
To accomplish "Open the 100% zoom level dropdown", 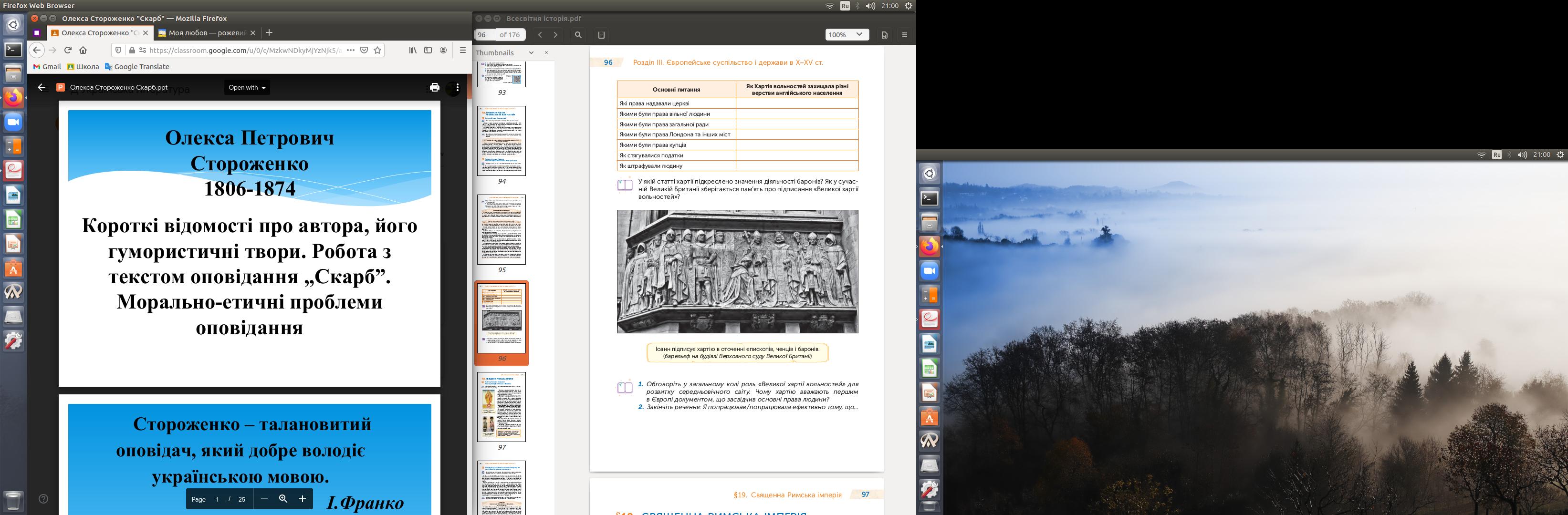I will point(846,35).
